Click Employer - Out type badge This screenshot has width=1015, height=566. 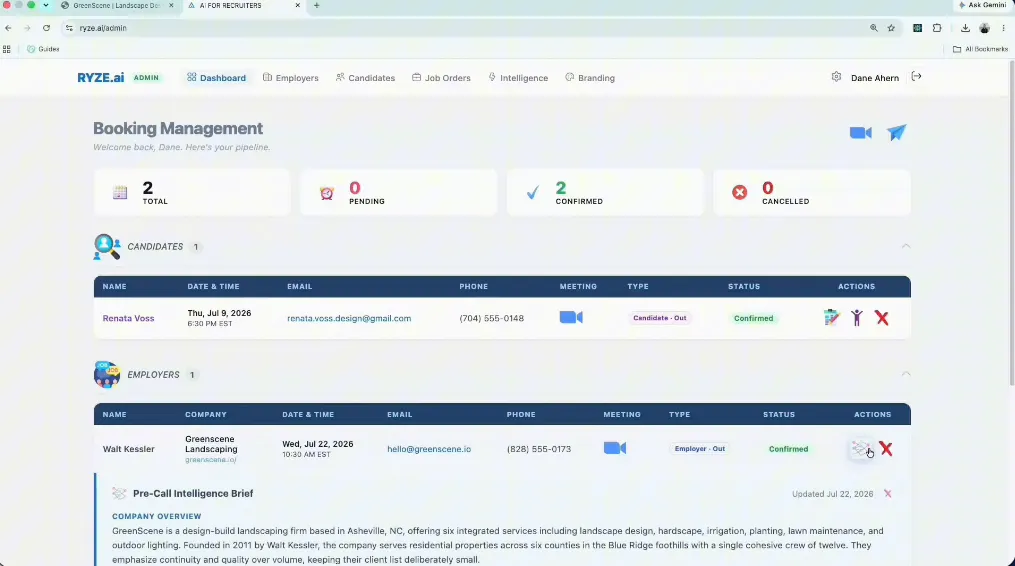point(700,448)
